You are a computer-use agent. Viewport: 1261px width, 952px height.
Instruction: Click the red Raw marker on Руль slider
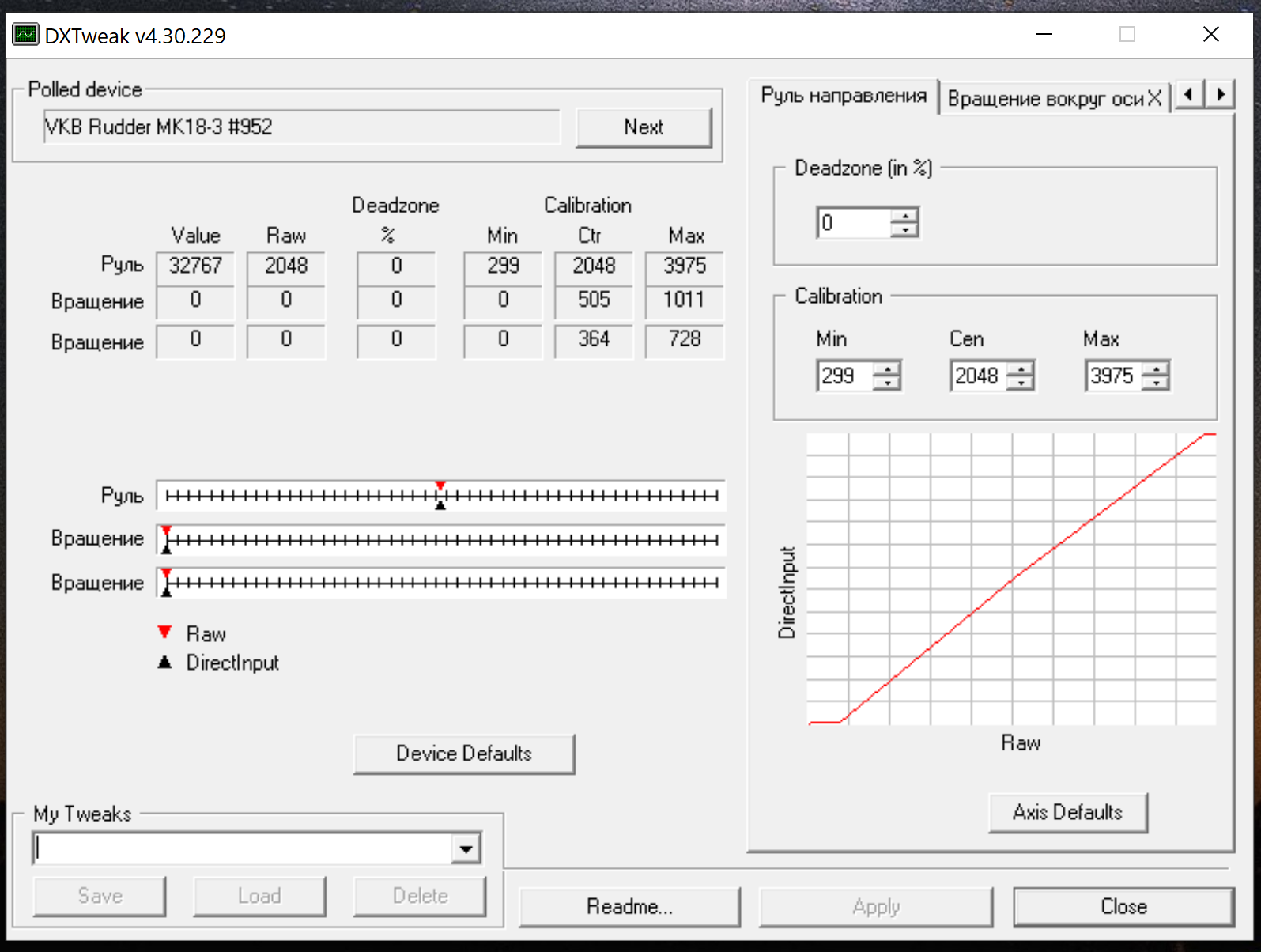[x=440, y=485]
